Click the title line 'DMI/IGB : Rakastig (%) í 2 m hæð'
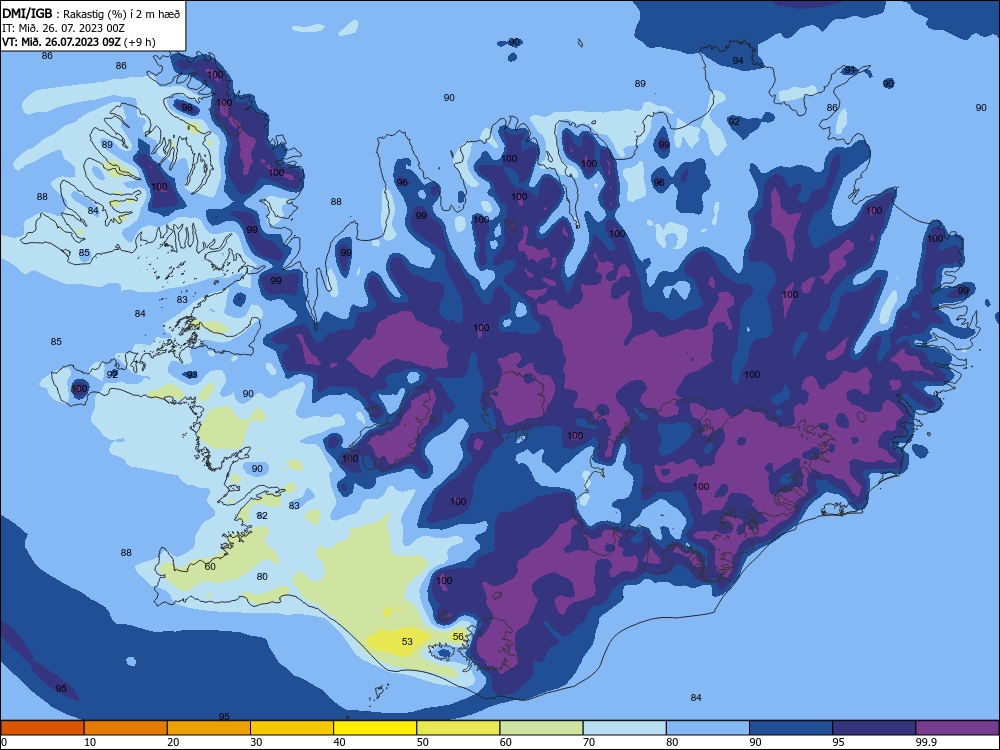 pos(92,14)
